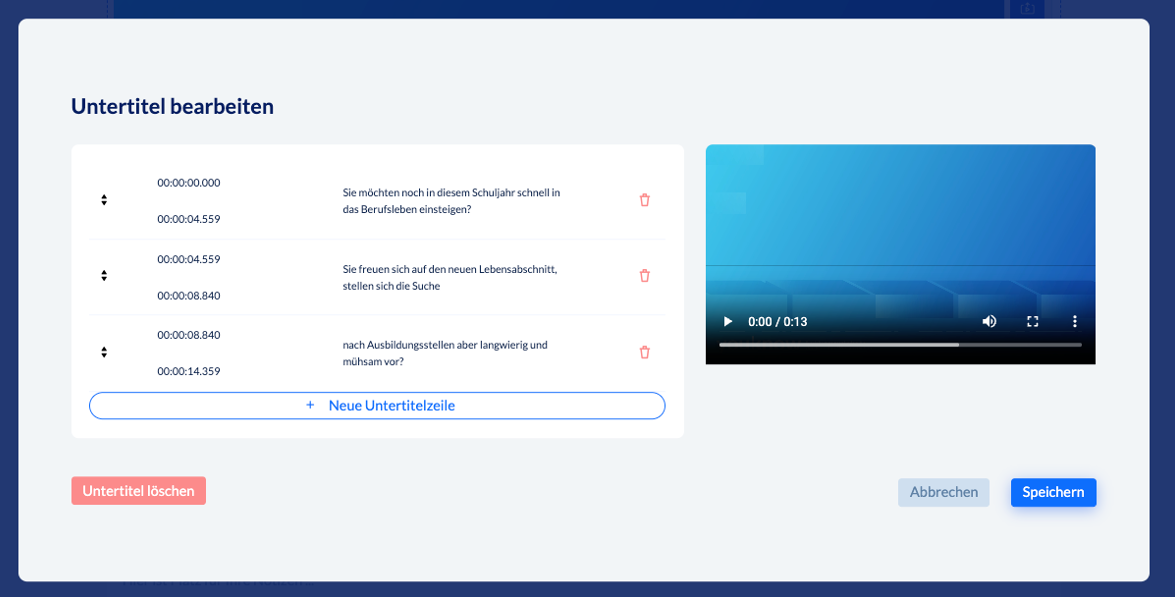Edit subtitle text 'Sie freuen sich auf den neuen Lebensabschnitt'

[450, 277]
